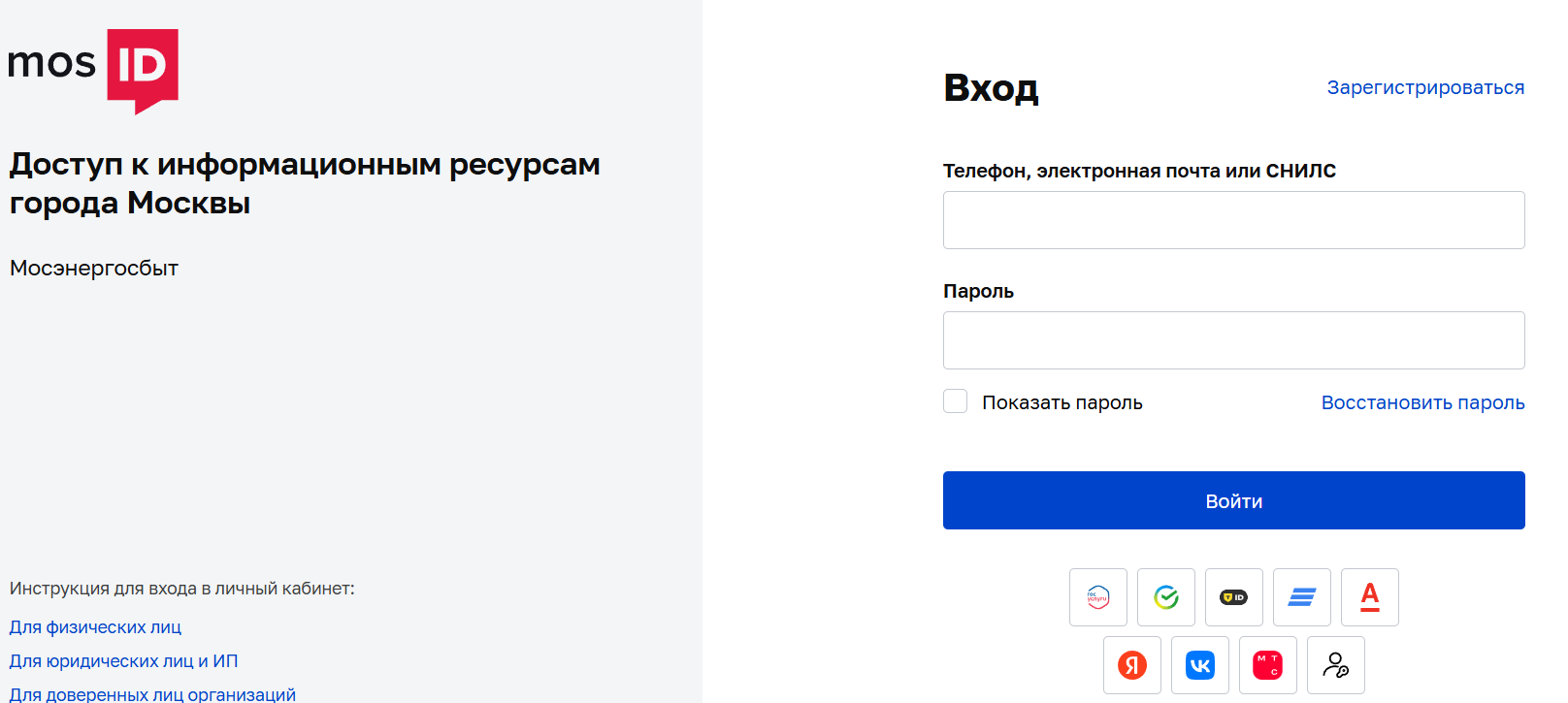The height and width of the screenshot is (703, 1568).
Task: Select the blue striped bank login icon
Action: click(1301, 597)
